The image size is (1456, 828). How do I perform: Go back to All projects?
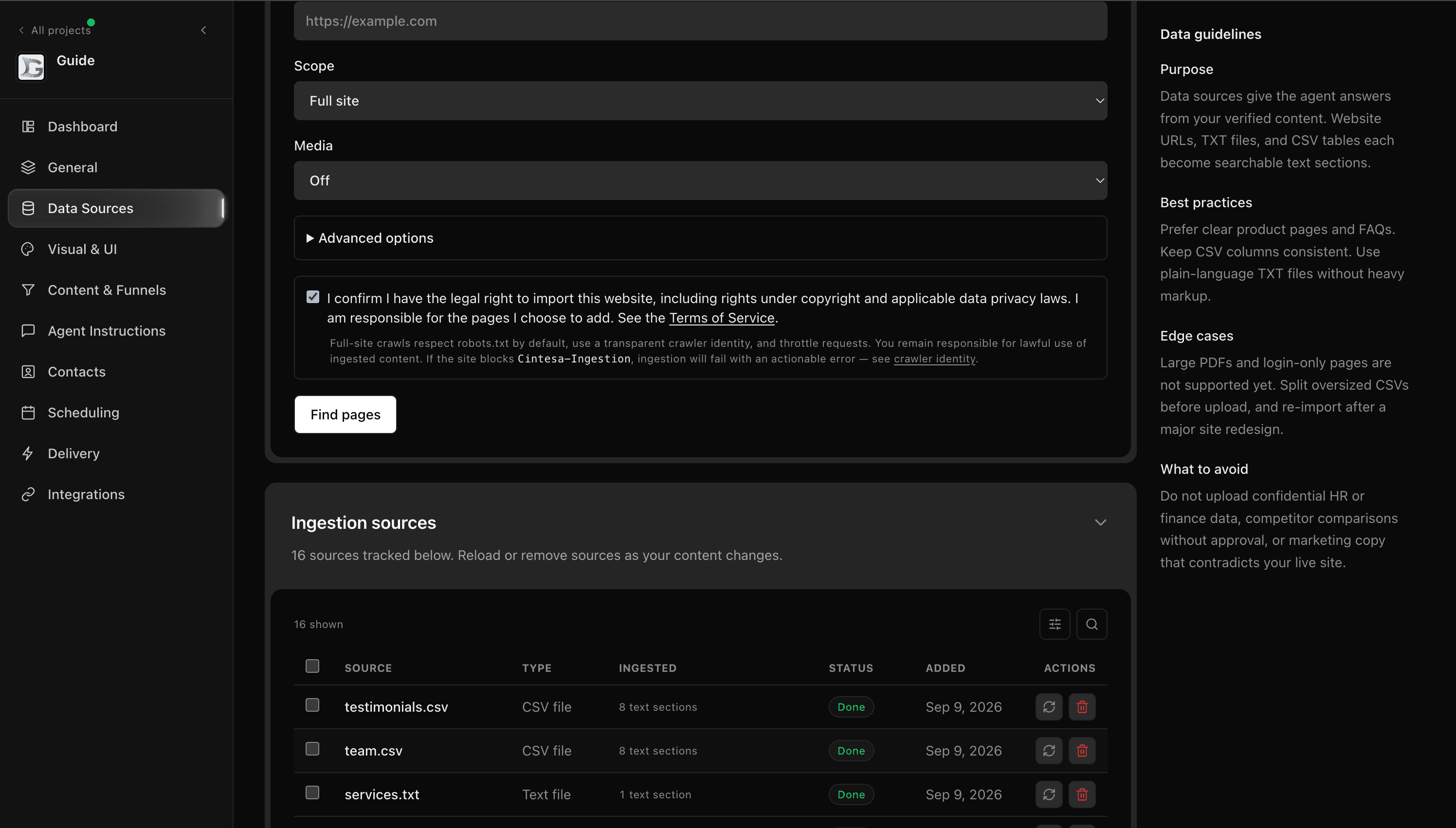[55, 30]
